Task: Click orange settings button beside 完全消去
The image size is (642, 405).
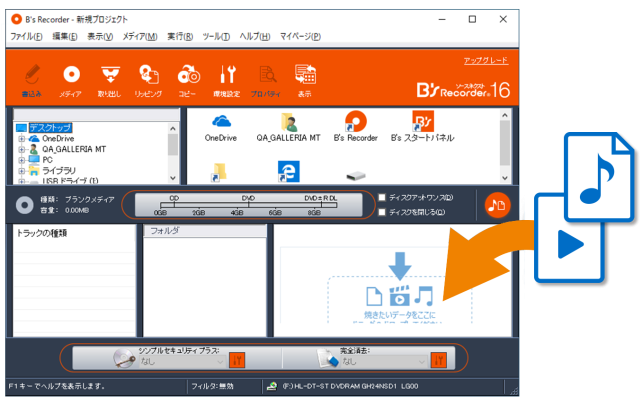Action: pyautogui.click(x=438, y=360)
